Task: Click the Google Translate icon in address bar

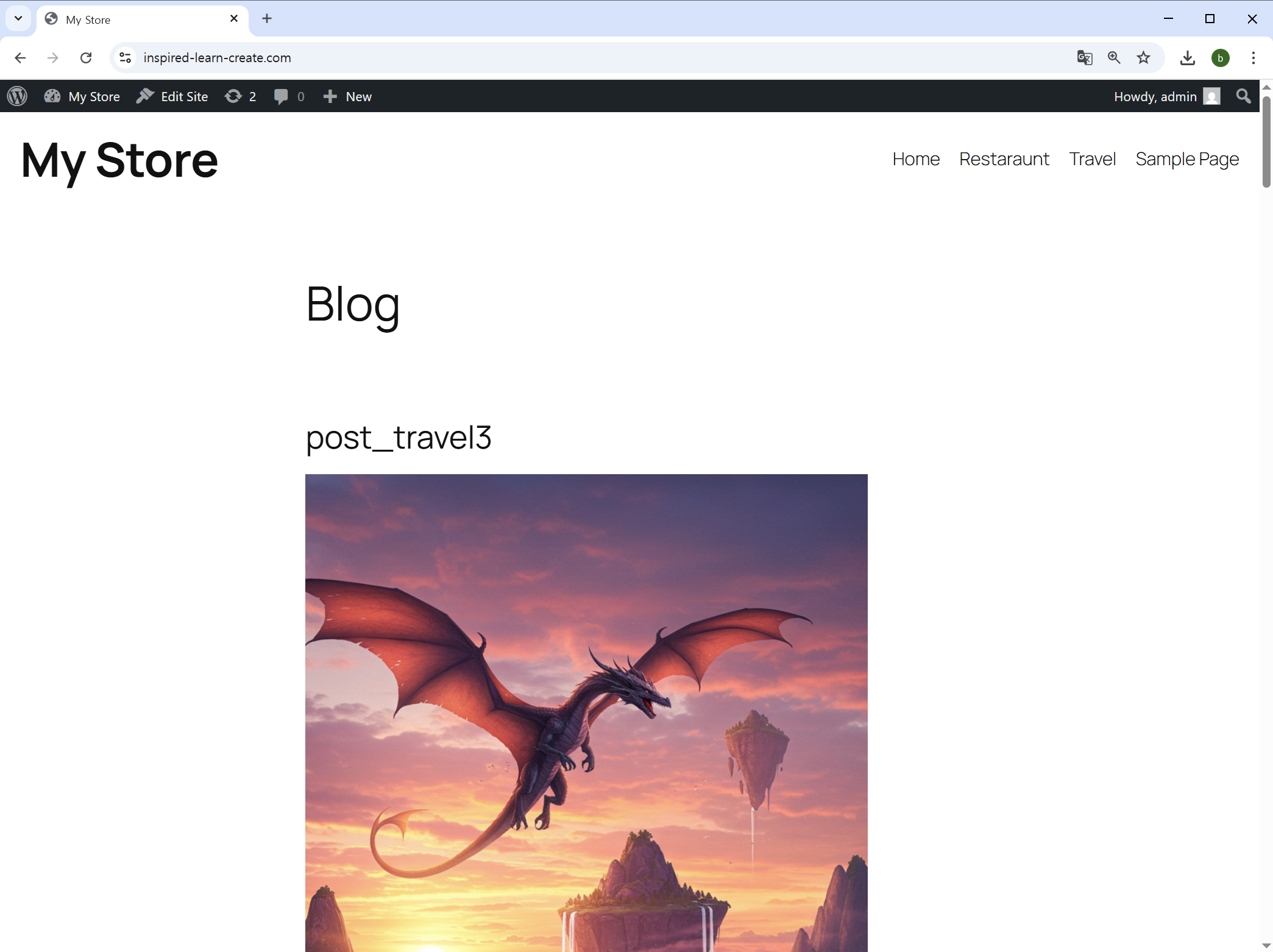Action: [1084, 58]
